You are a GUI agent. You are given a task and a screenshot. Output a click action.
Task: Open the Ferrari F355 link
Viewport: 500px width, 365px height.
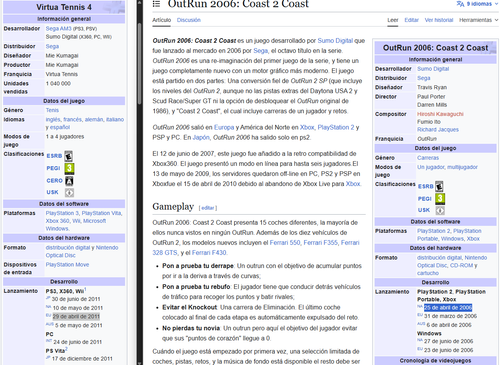click(x=321, y=243)
